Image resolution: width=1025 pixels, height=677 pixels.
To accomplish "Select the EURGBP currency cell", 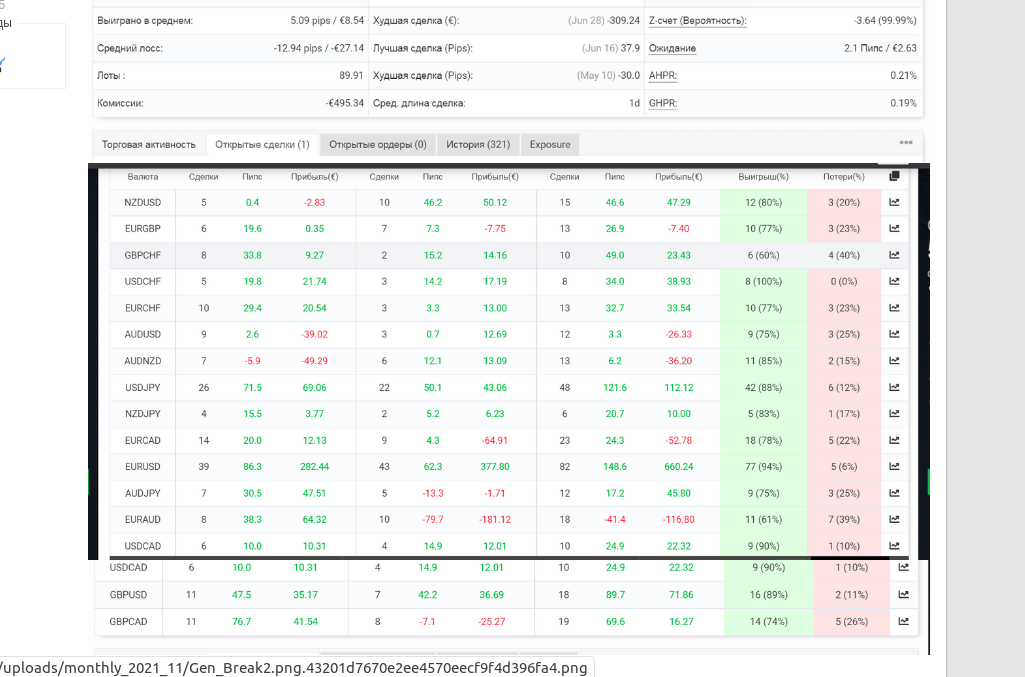I will (143, 229).
